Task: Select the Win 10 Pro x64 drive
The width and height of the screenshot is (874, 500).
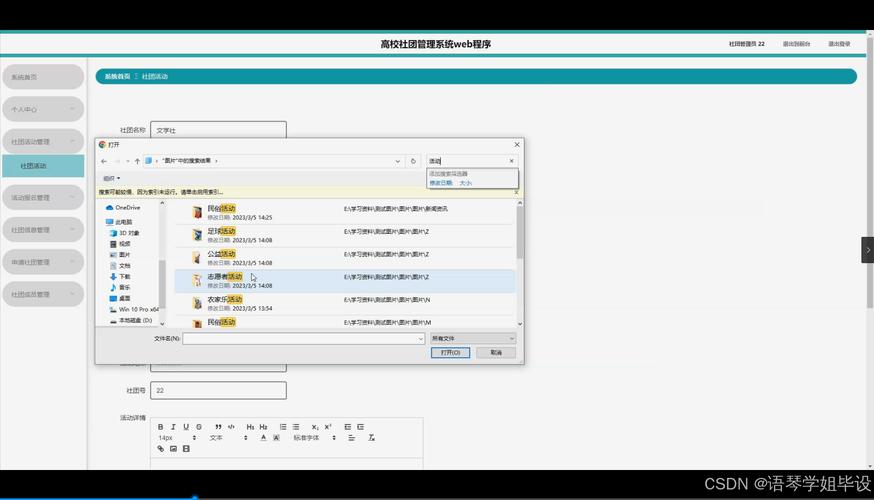Action: (134, 309)
